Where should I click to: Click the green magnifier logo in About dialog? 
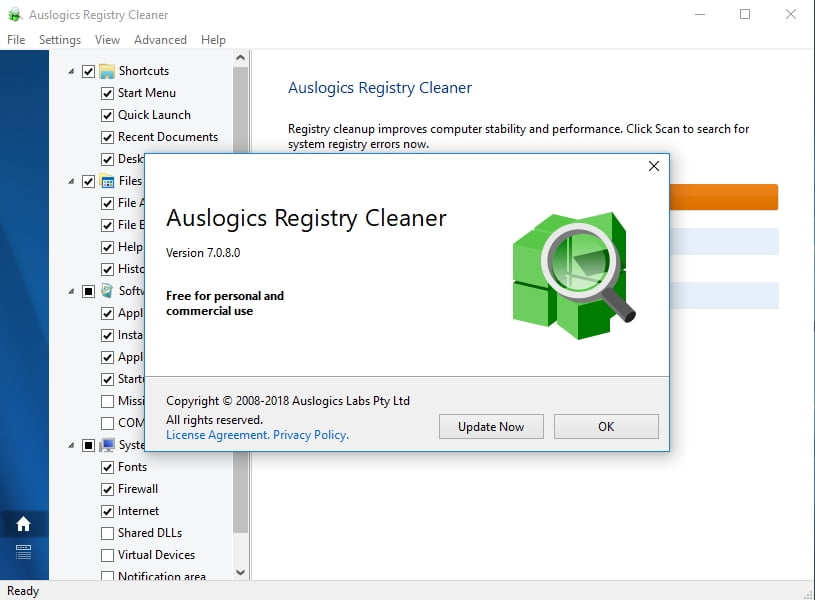(574, 276)
